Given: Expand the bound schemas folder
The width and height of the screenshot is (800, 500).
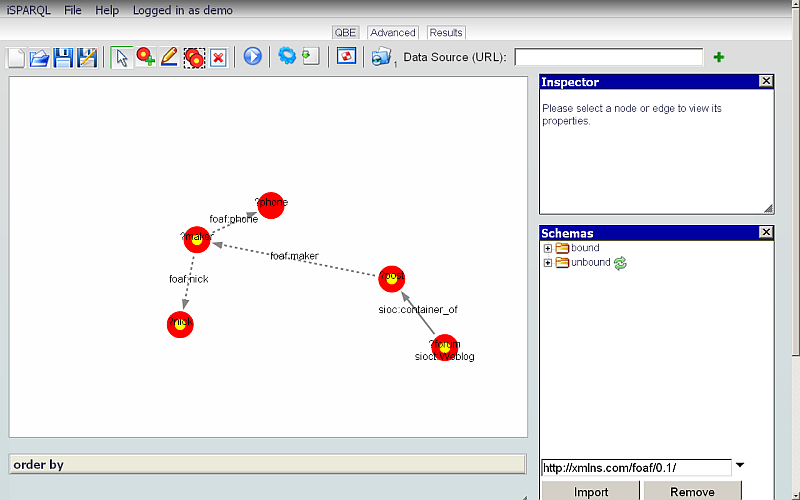Looking at the screenshot, I should coord(547,248).
